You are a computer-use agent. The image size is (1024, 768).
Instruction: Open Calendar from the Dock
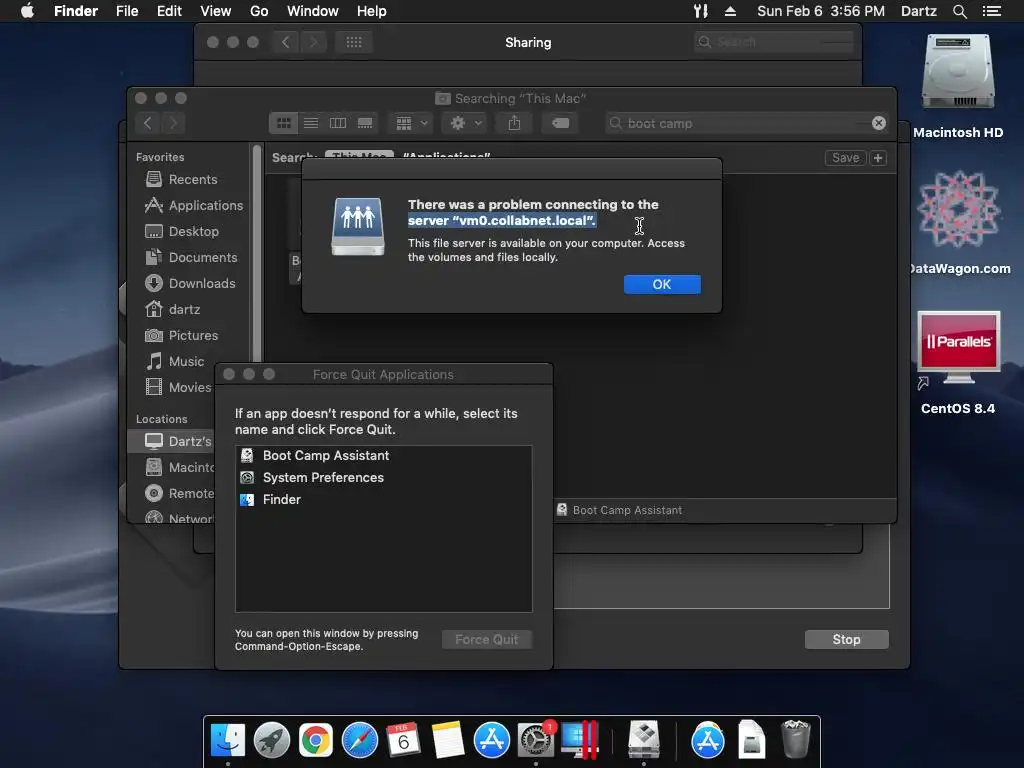pos(403,739)
